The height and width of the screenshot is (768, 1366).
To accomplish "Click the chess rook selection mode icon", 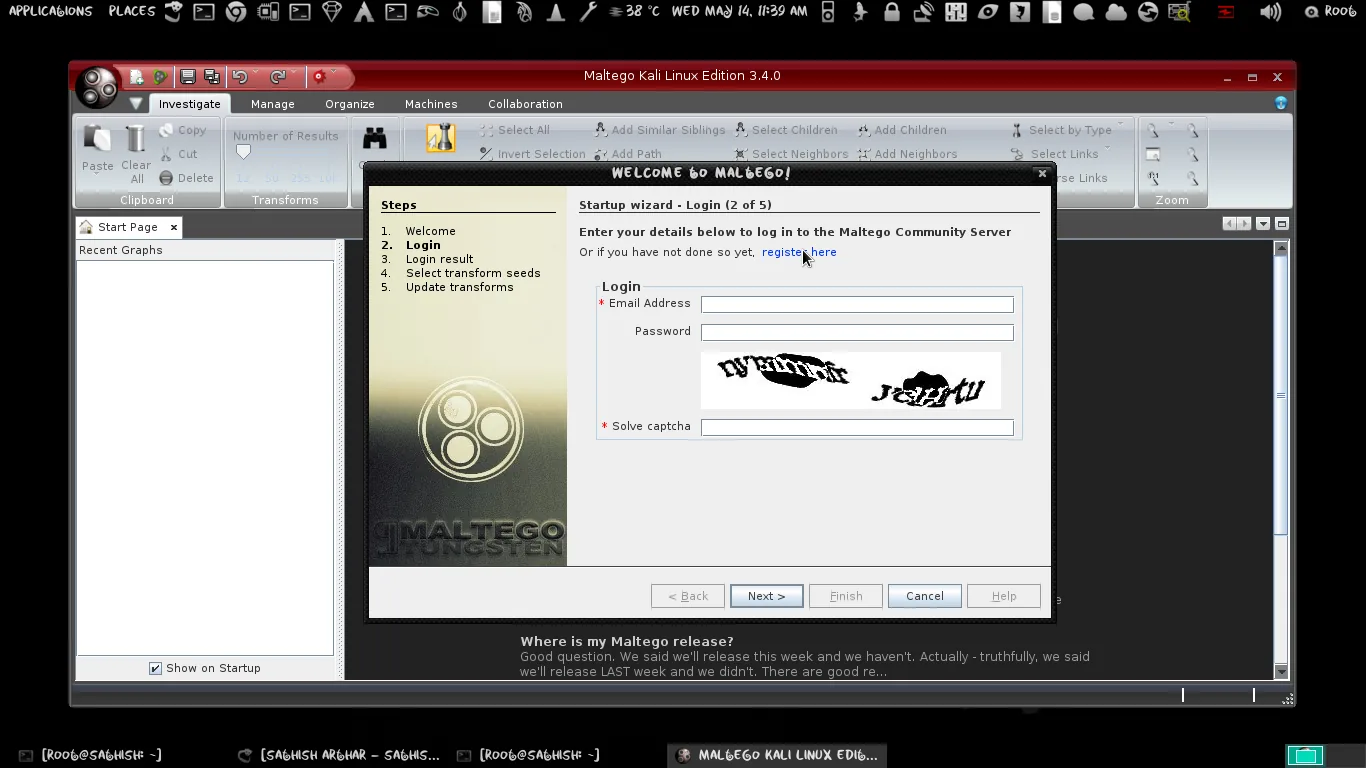I will coord(440,138).
